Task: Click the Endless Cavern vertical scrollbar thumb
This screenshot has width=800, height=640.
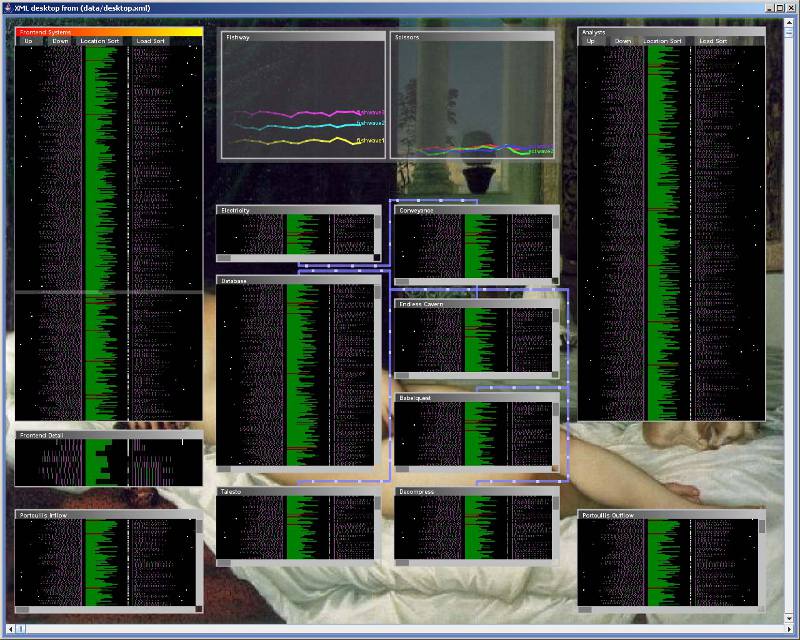Action: pyautogui.click(x=556, y=316)
